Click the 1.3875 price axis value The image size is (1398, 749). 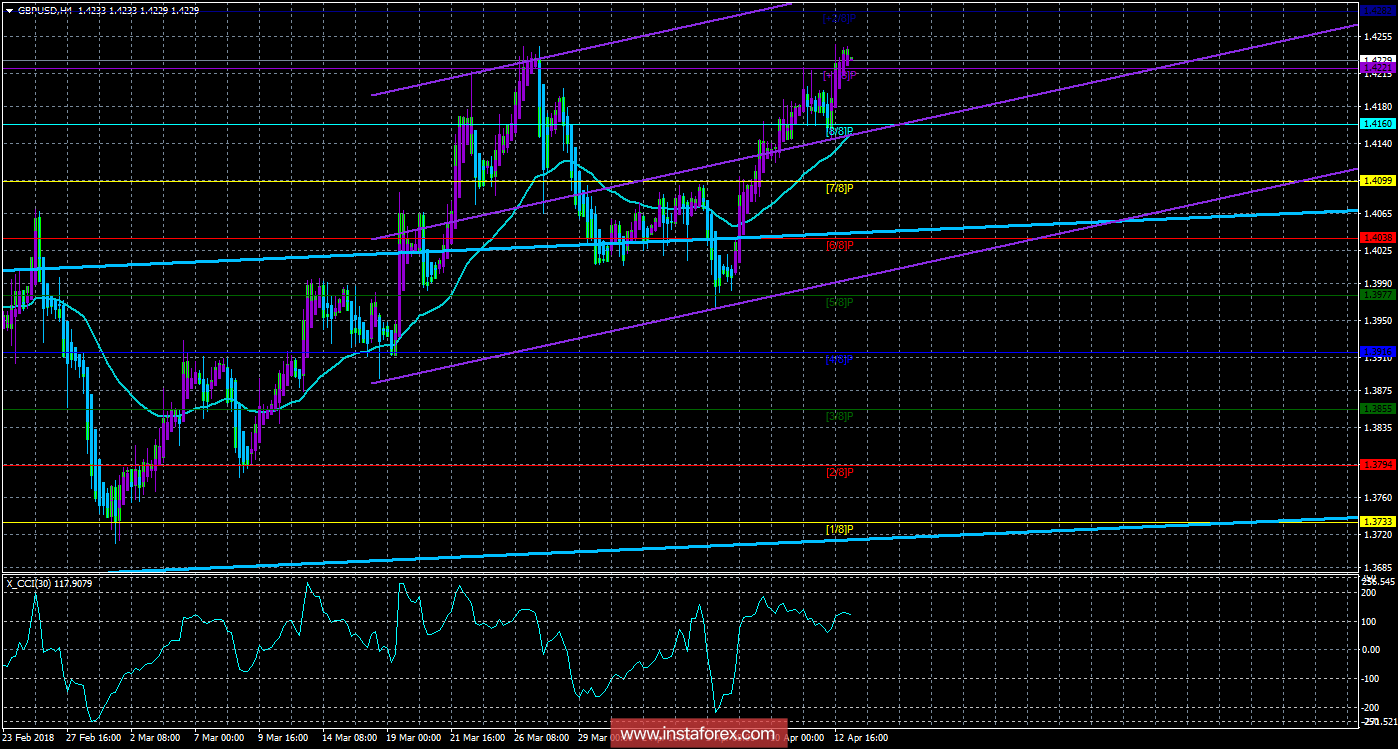(1377, 390)
